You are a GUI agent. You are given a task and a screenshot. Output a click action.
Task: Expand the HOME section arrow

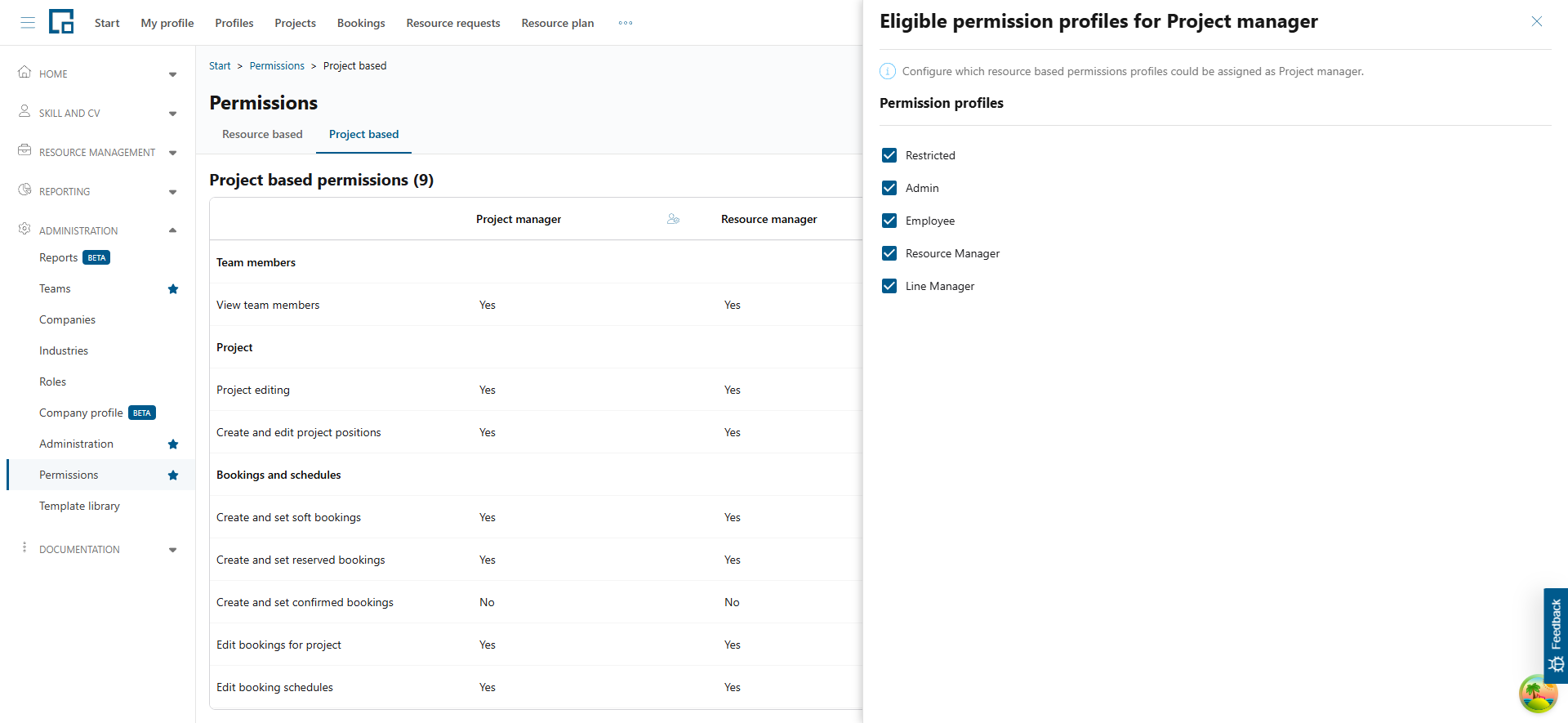(x=172, y=74)
